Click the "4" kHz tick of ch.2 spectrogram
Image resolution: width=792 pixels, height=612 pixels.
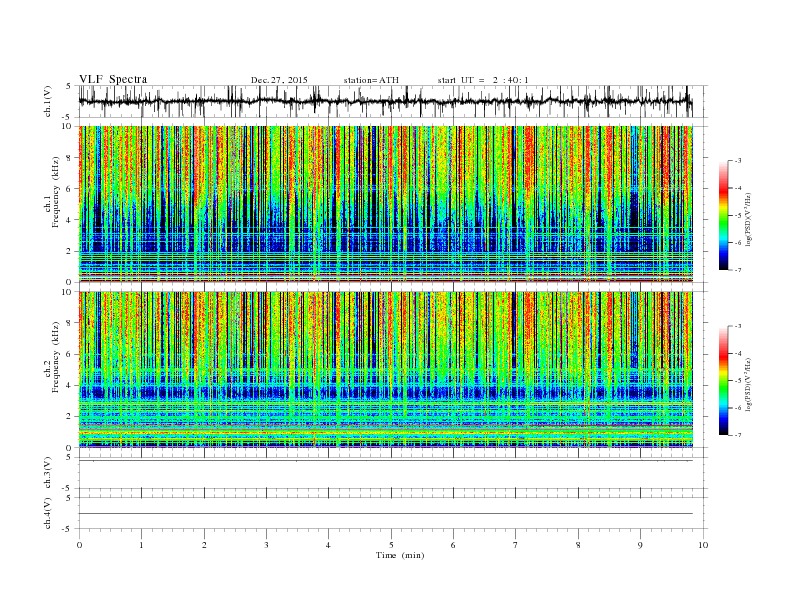[x=70, y=385]
